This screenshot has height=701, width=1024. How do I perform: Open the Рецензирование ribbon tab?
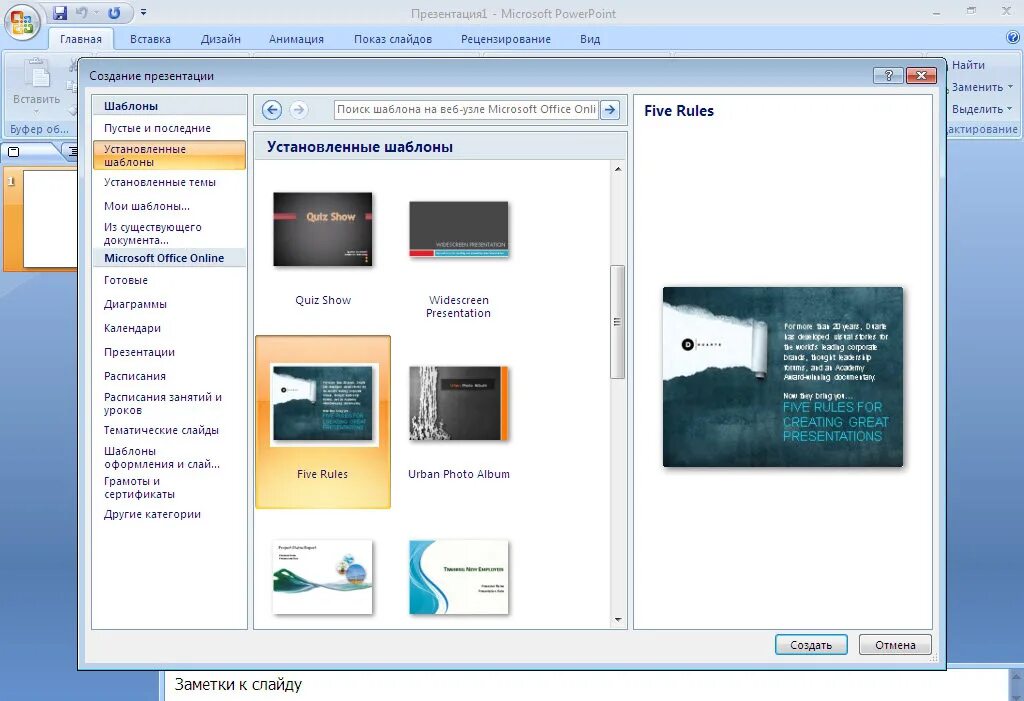506,39
